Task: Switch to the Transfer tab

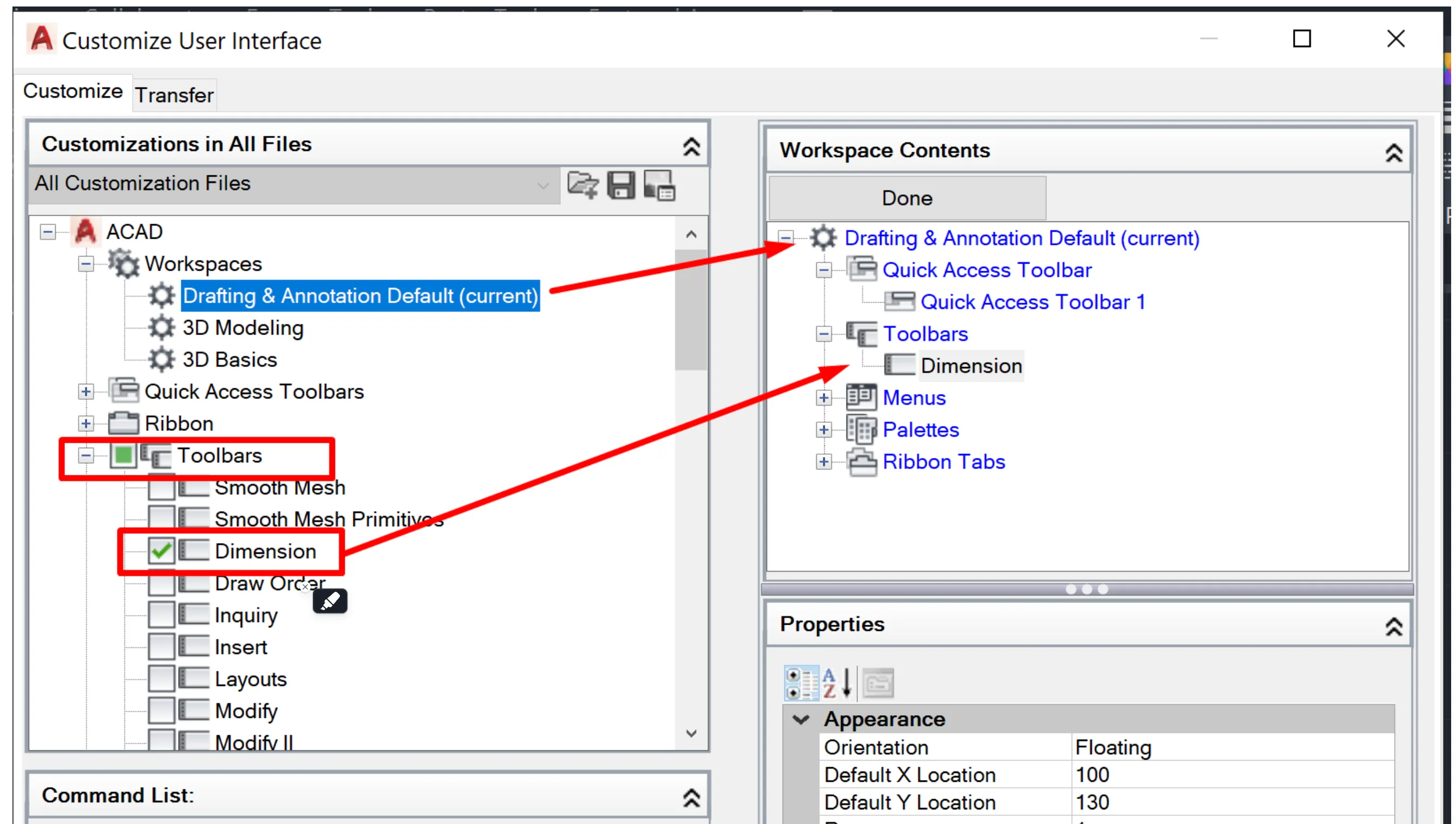Action: click(x=174, y=95)
